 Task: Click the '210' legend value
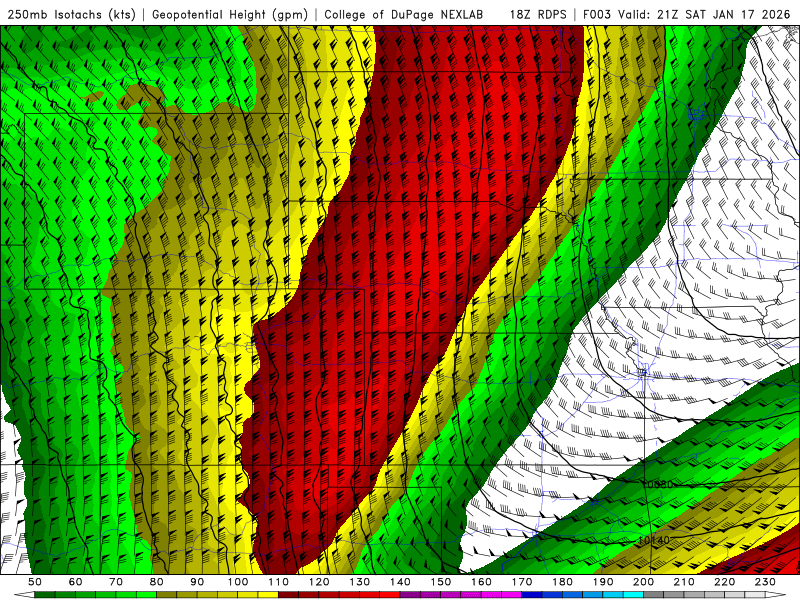coord(684,582)
